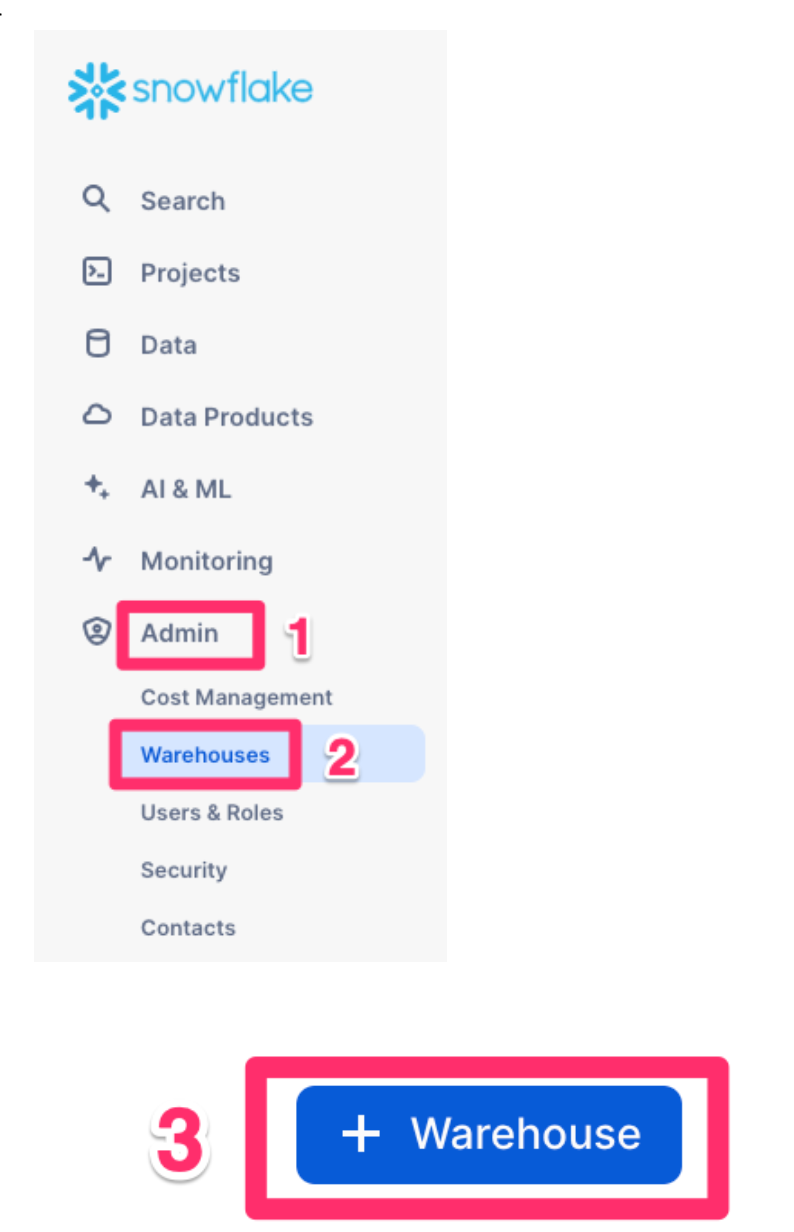The width and height of the screenshot is (794, 1232).
Task: Collapse the Admin menu section
Action: click(180, 633)
